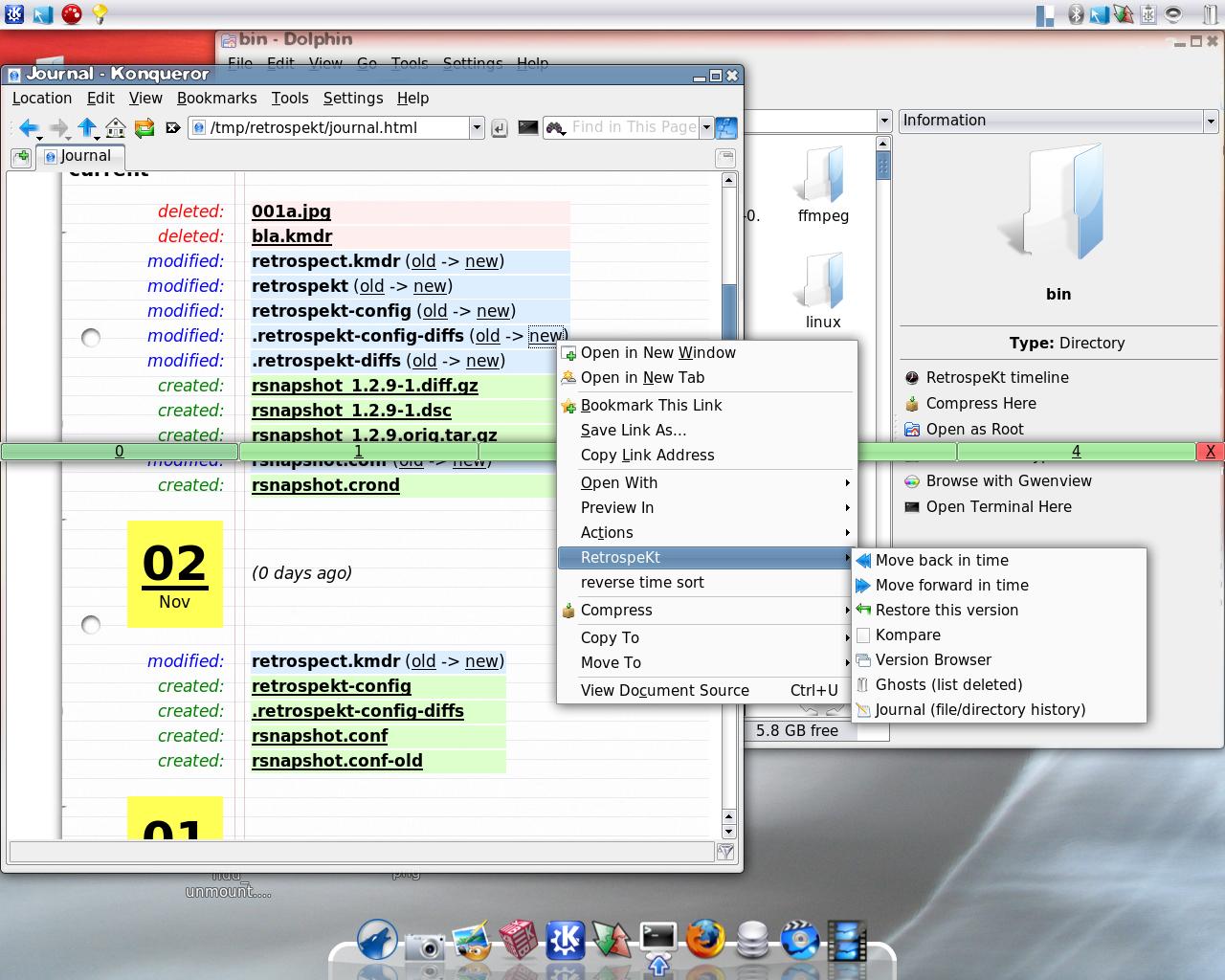Expand the Move To submenu
1225x980 pixels.
click(x=706, y=663)
